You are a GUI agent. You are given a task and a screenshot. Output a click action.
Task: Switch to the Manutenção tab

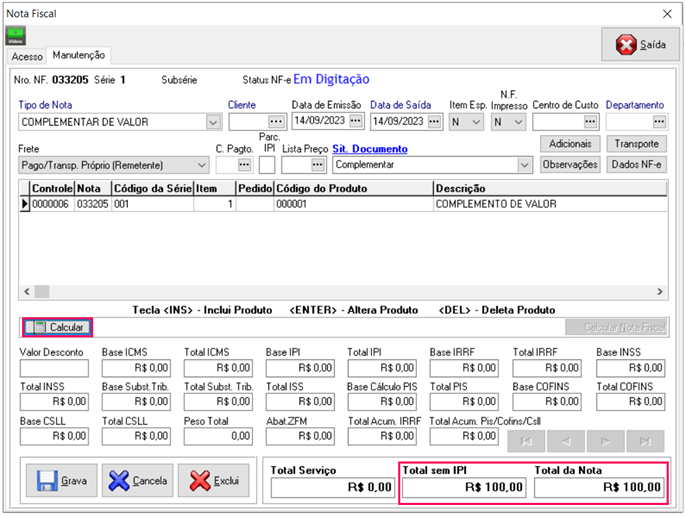(79, 56)
